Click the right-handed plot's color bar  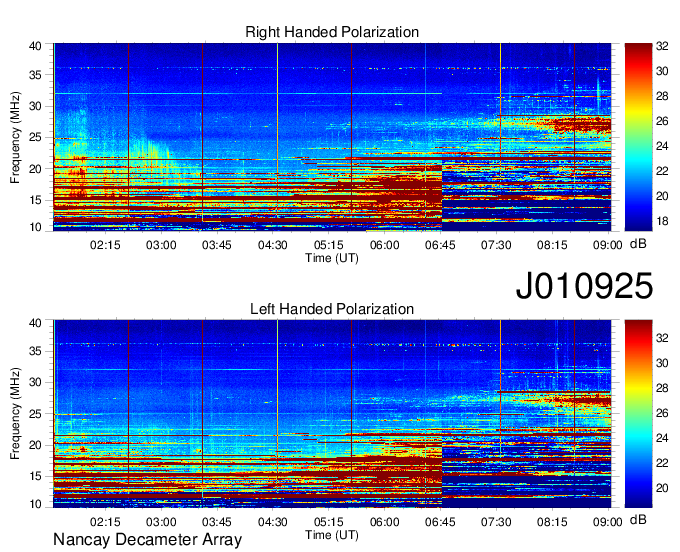(x=638, y=137)
